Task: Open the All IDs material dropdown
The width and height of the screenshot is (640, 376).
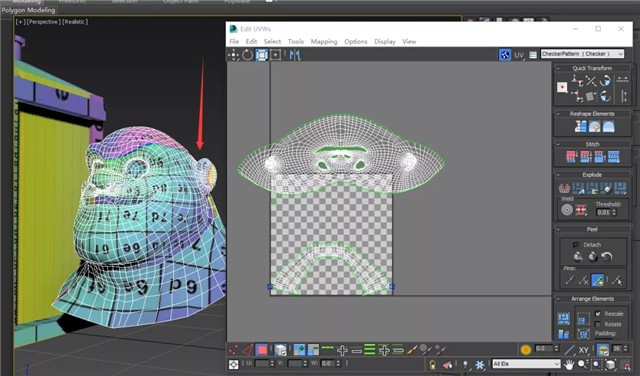Action: 526,363
